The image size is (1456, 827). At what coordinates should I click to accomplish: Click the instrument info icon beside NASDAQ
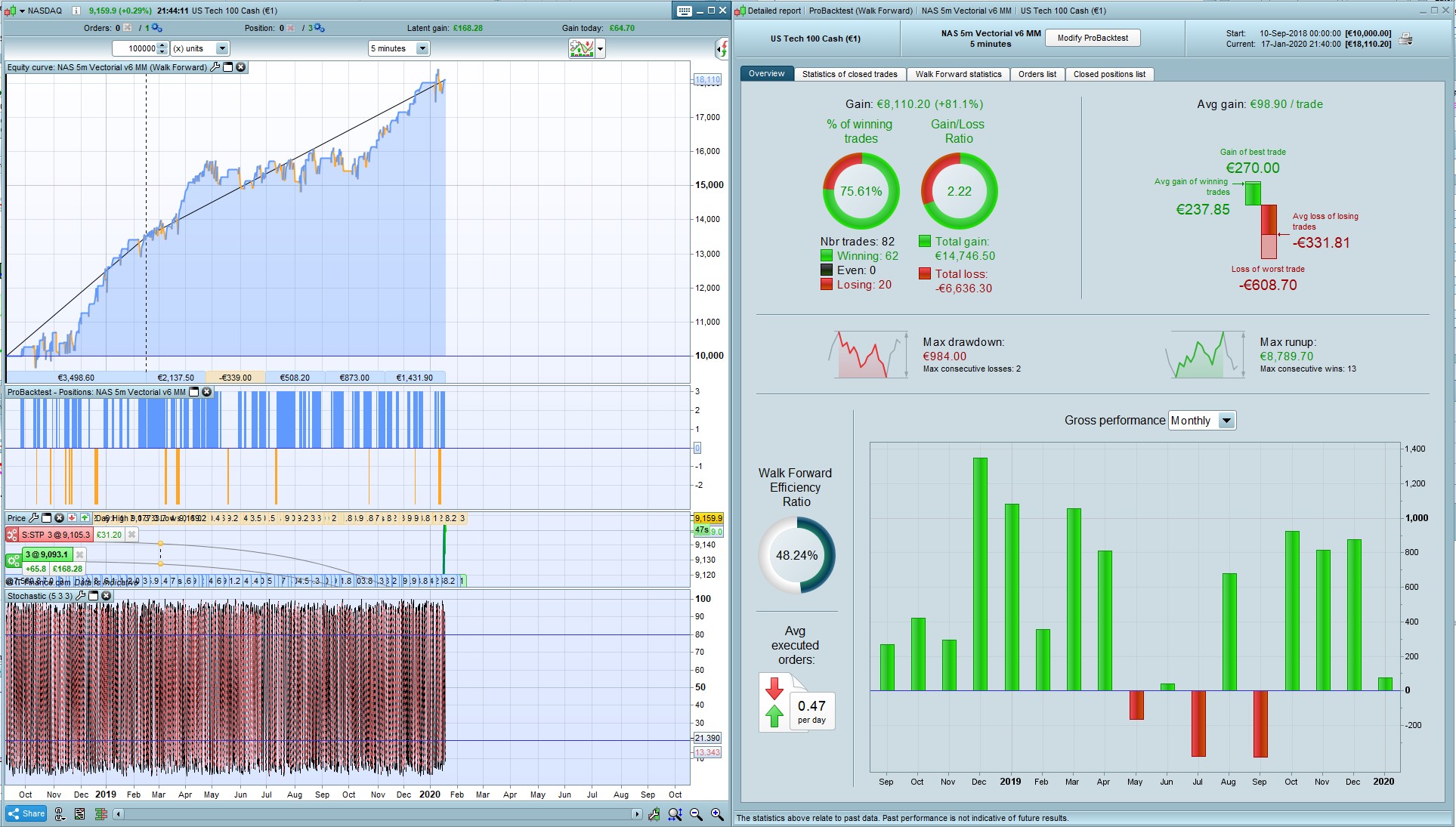click(76, 11)
